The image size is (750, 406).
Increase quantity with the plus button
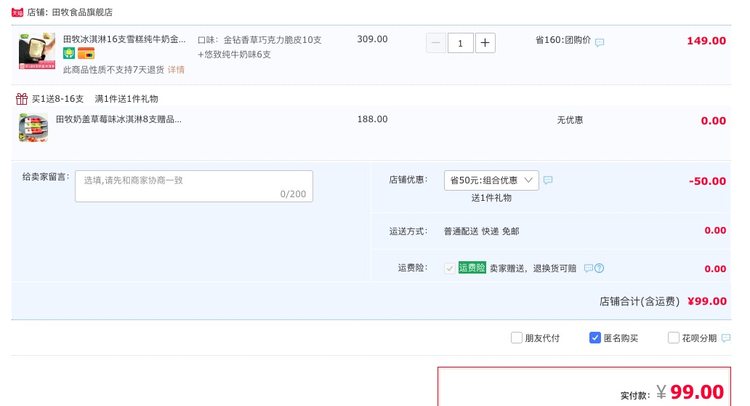point(485,43)
